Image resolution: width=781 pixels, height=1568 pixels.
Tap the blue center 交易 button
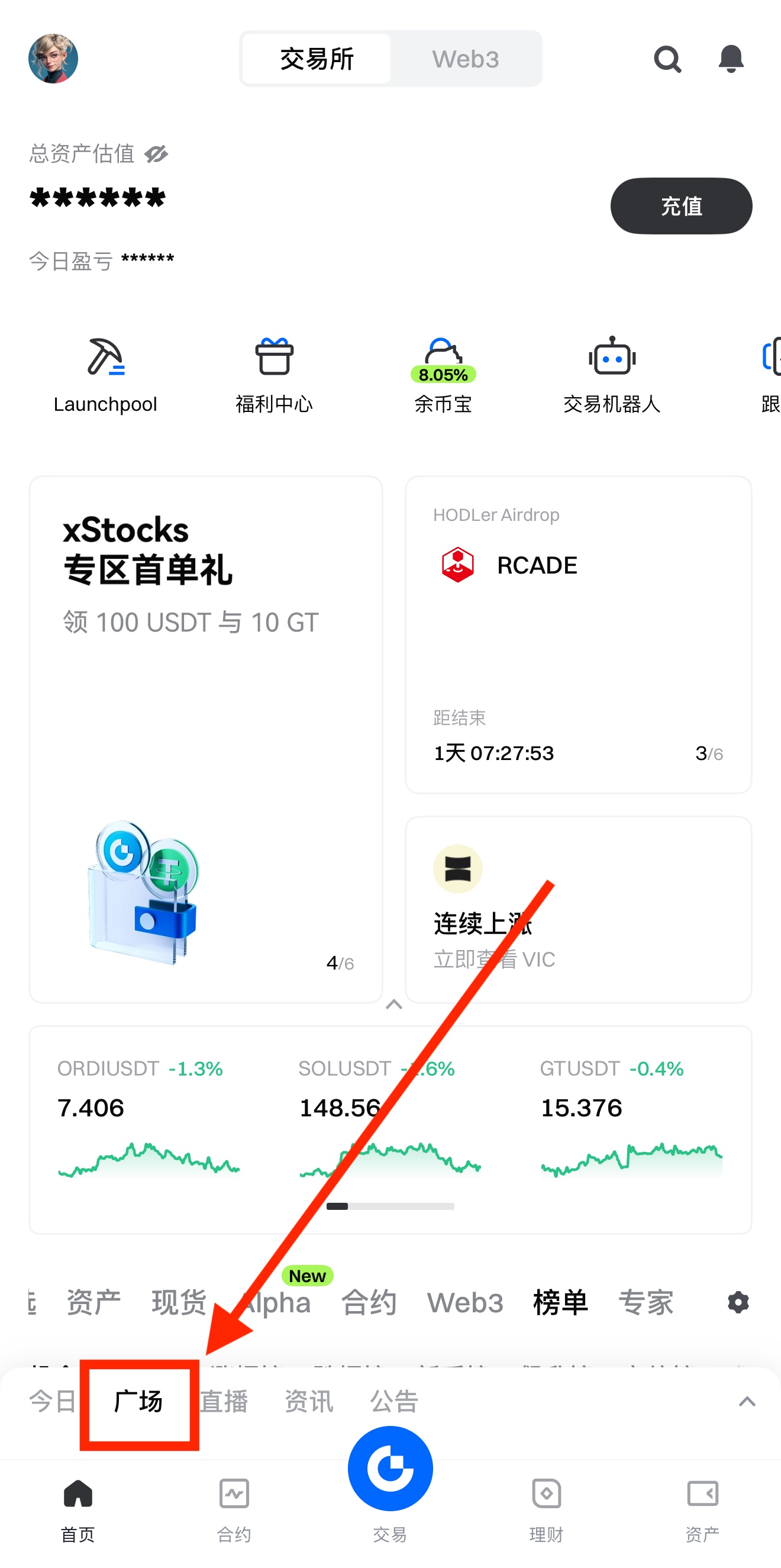390,1468
